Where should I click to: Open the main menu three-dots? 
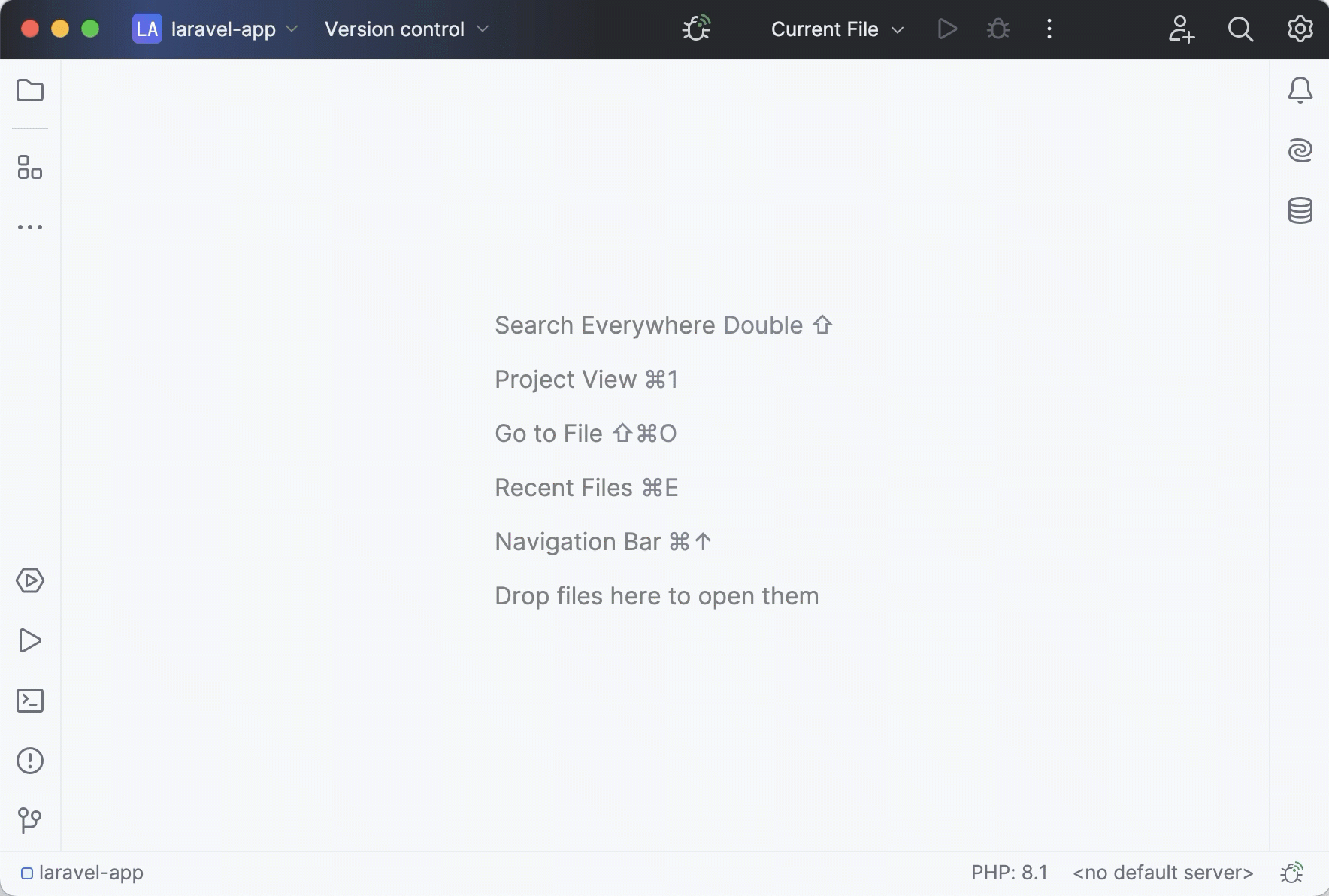point(1048,29)
